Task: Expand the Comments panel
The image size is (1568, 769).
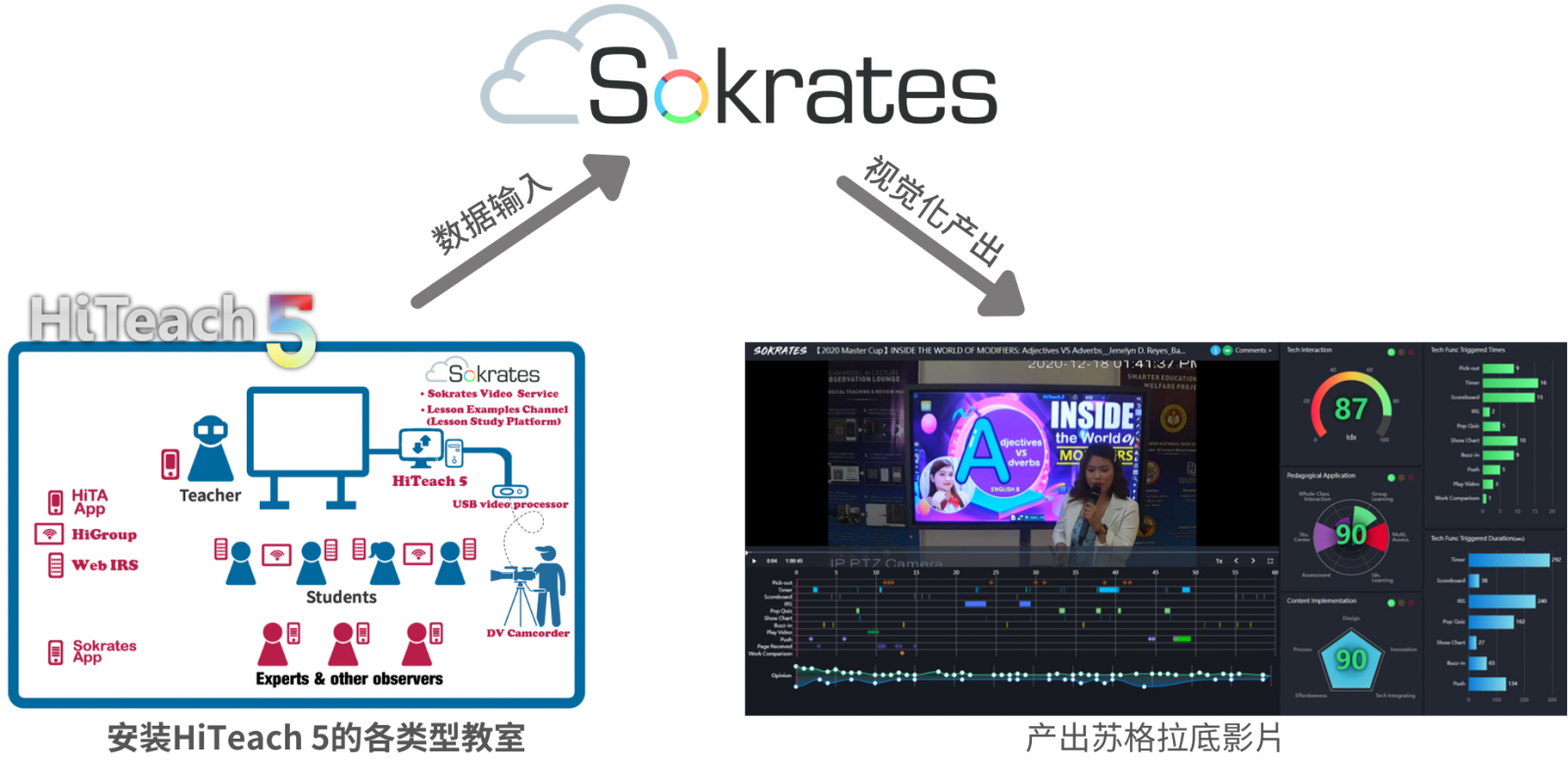Action: click(1252, 350)
